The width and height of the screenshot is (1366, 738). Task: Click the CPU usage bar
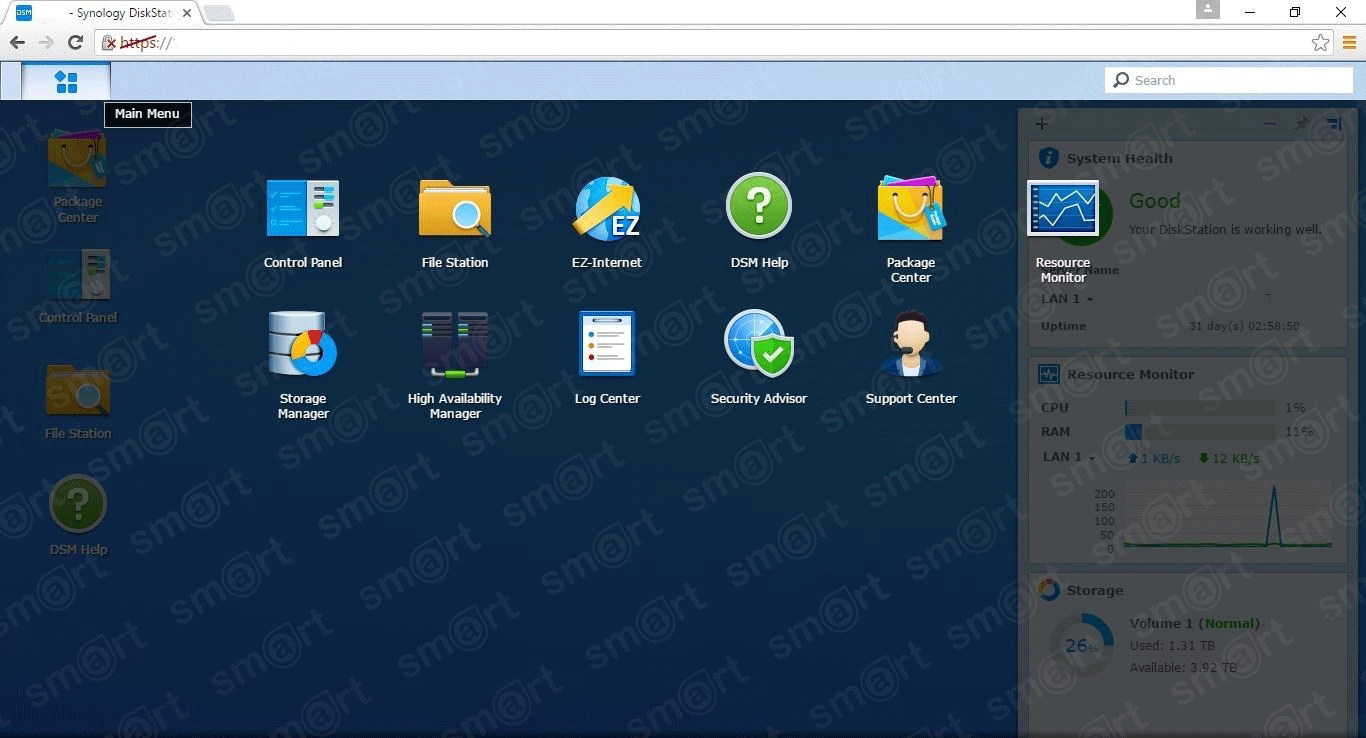(1199, 408)
